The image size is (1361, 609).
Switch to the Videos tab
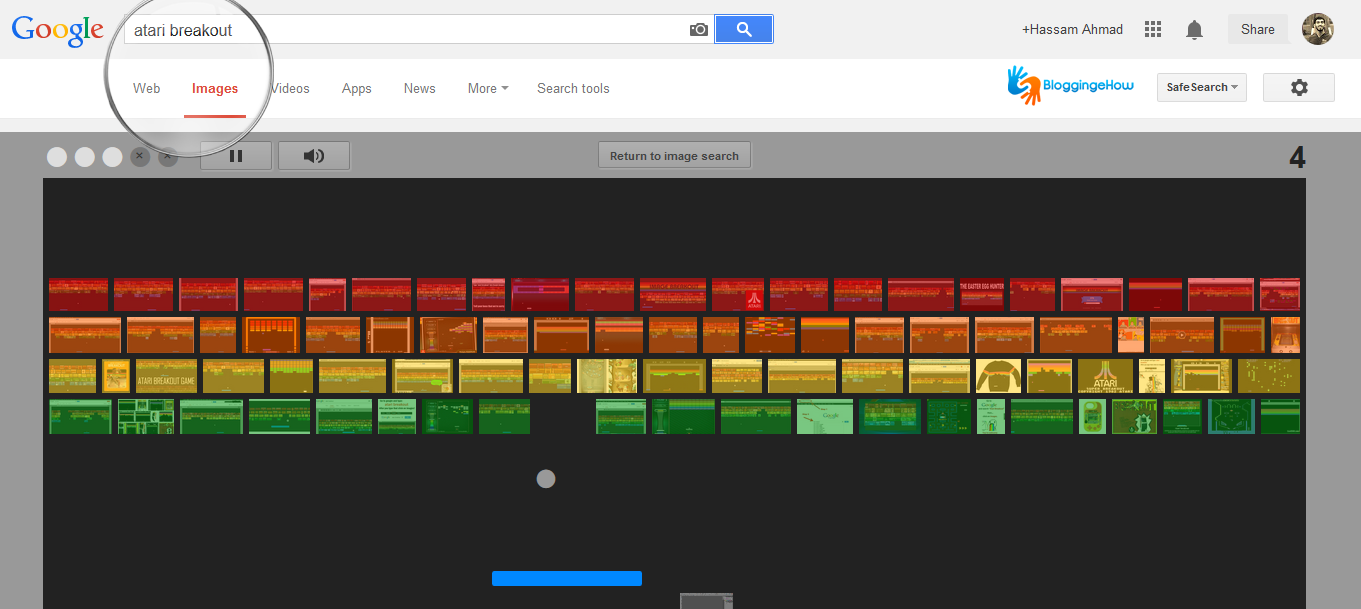(289, 88)
